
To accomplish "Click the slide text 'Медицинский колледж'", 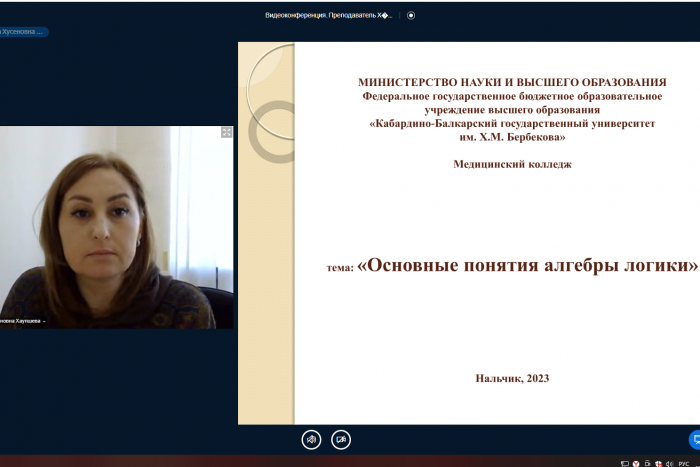I will tap(512, 164).
